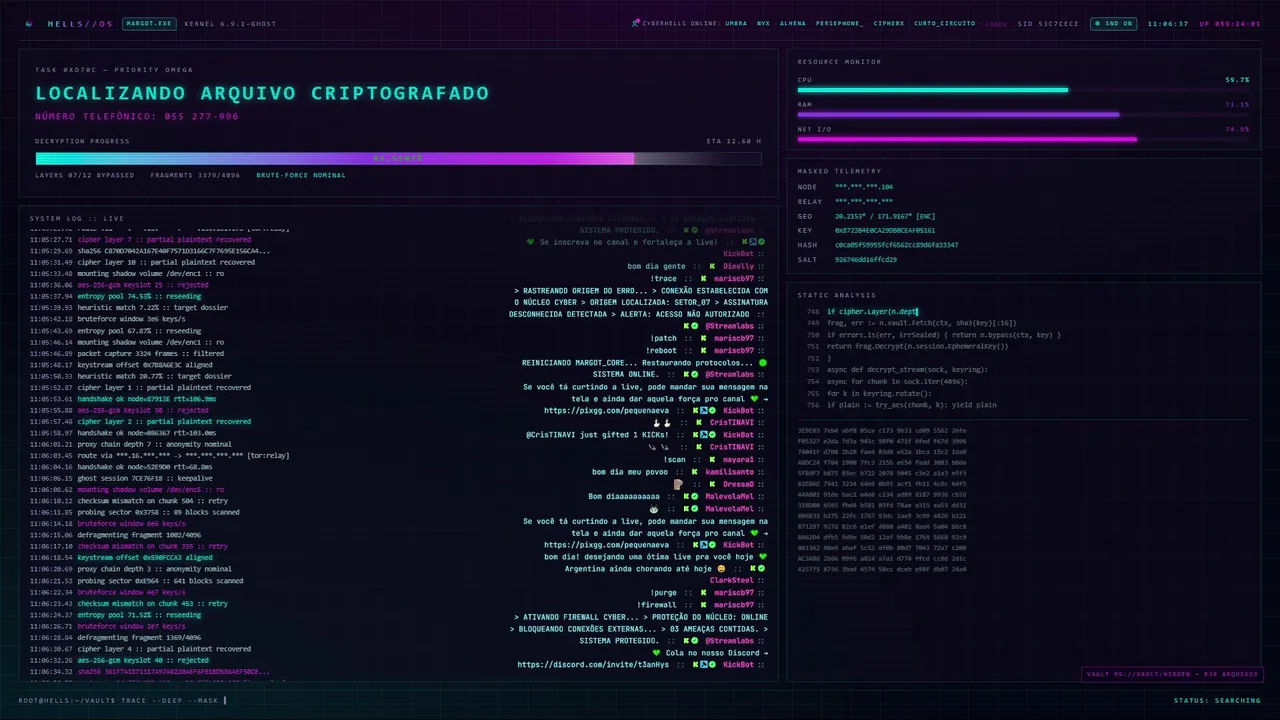Click the masked NODE address ending .104
This screenshot has height=720, width=1280.
pyautogui.click(x=864, y=187)
